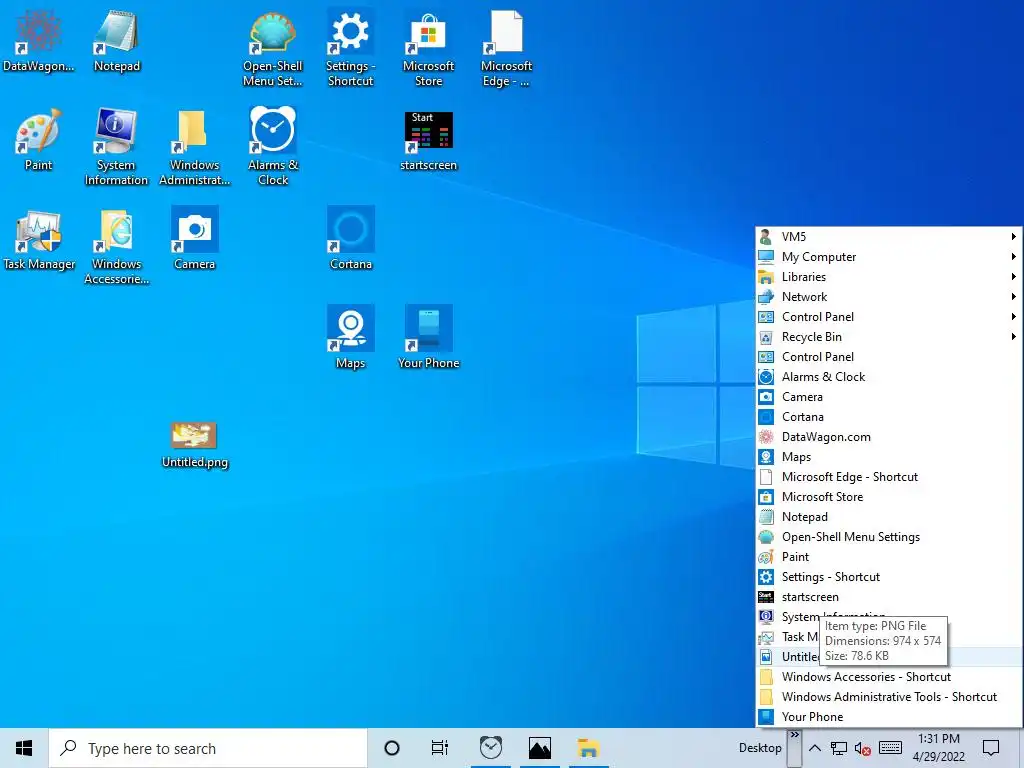
Task: Select the Cortana desktop icon
Action: [351, 238]
